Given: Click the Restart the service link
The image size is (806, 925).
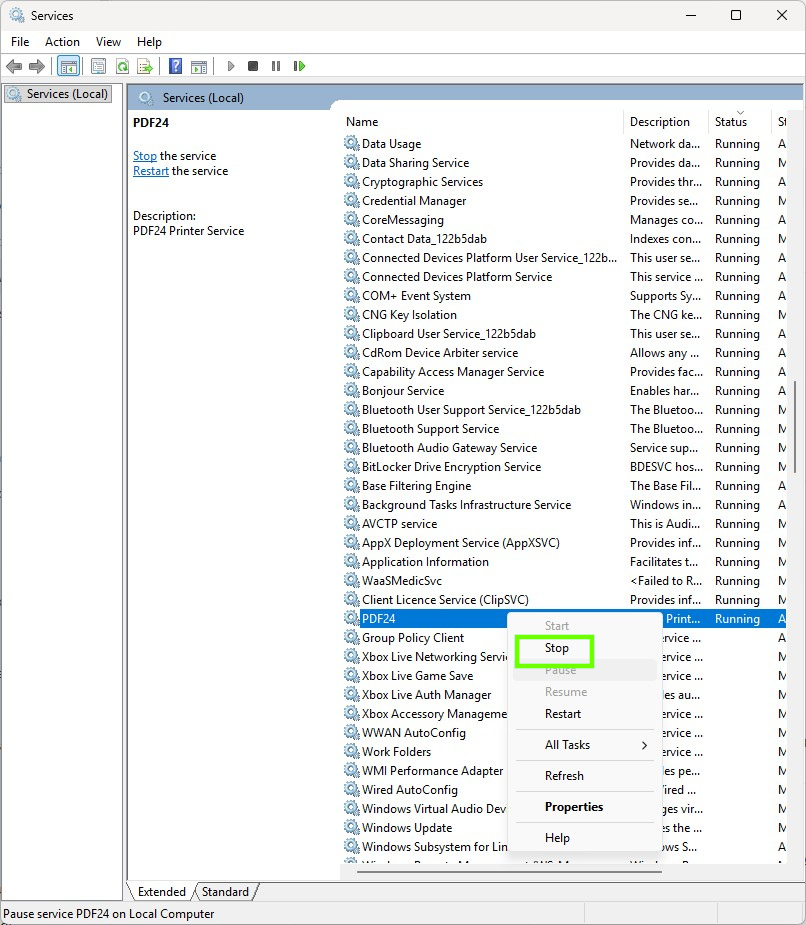Looking at the screenshot, I should 151,171.
